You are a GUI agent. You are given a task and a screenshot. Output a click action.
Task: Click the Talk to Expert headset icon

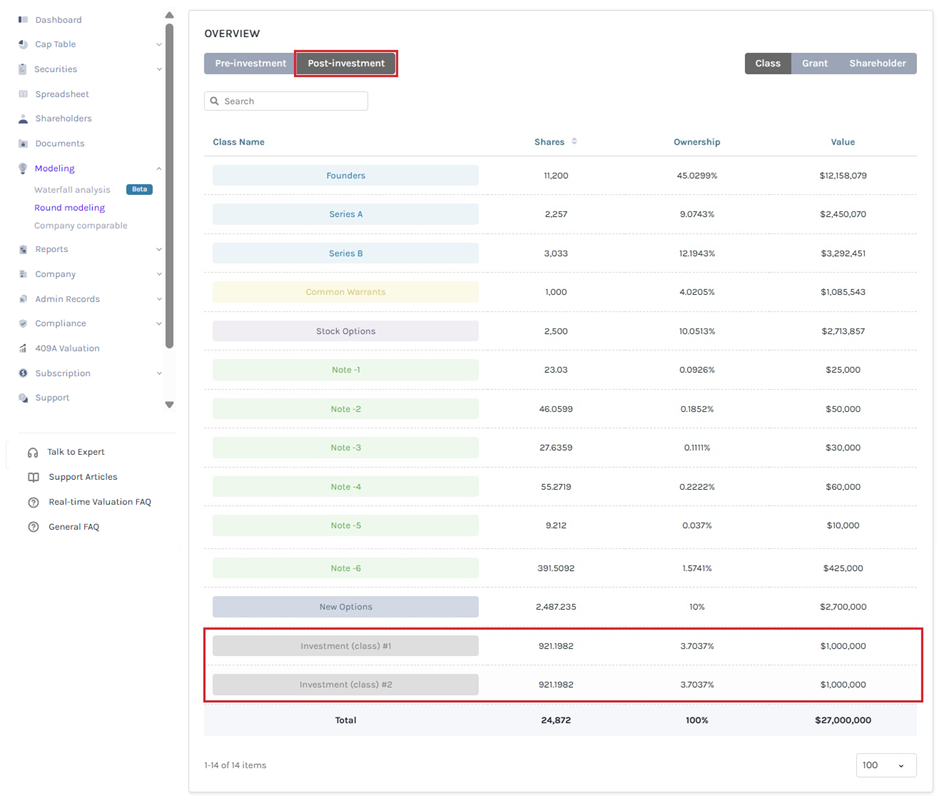(x=33, y=452)
